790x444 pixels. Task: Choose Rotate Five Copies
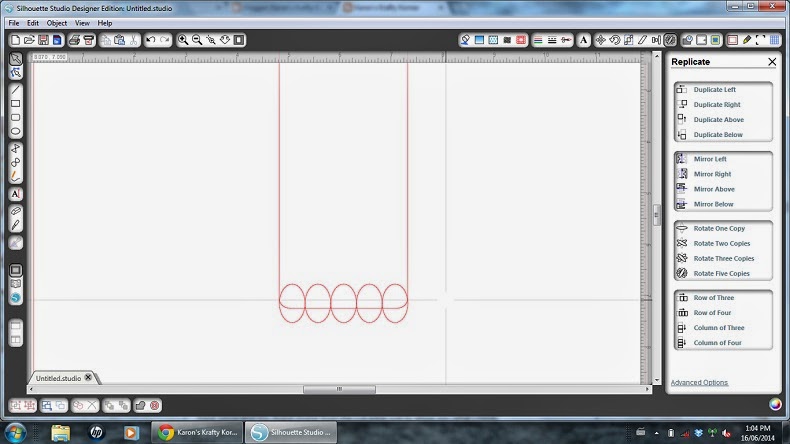pos(723,273)
